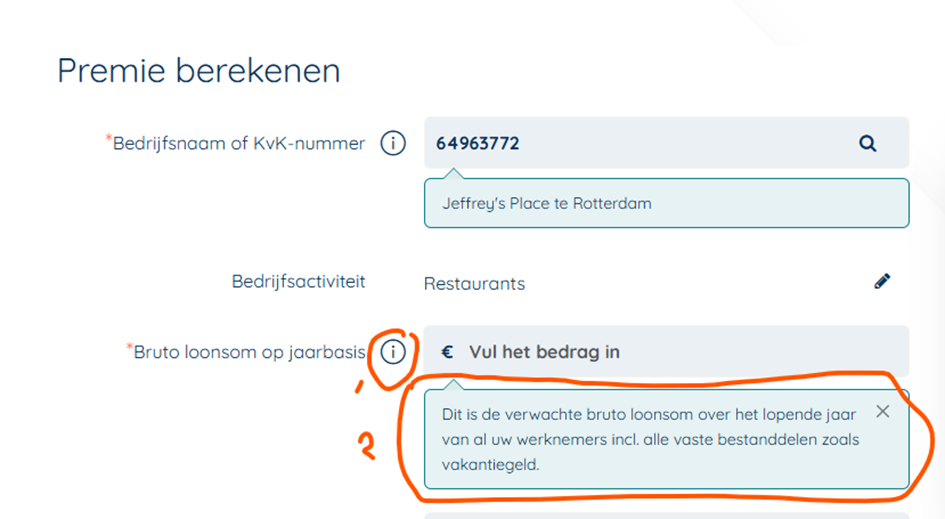Click the pencil icon to edit Bedrijfsactiviteit

(882, 282)
